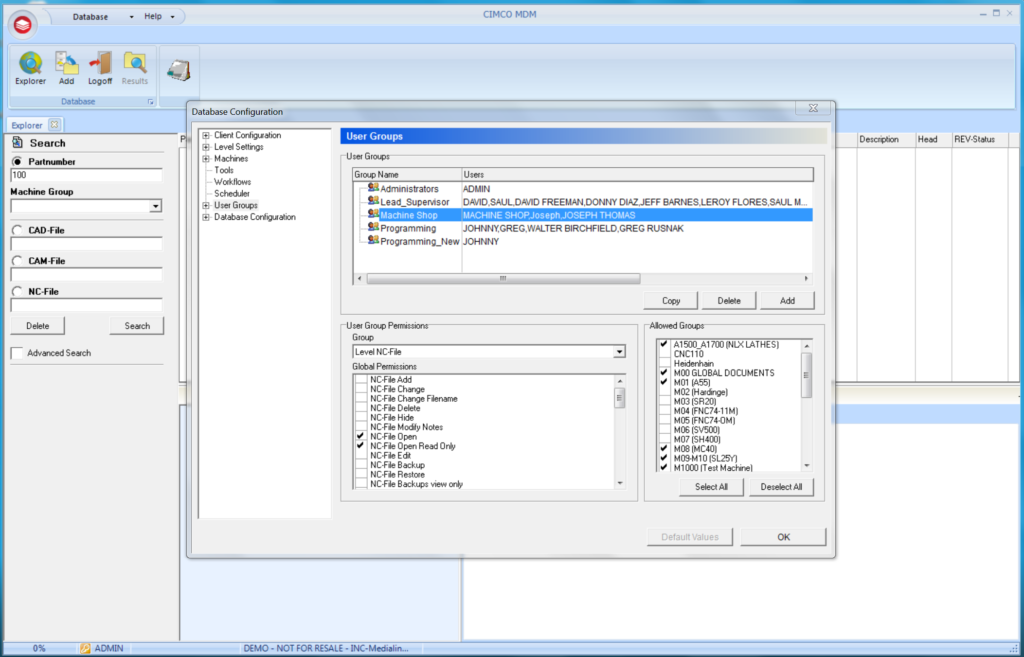Expand the Machines tree node
The width and height of the screenshot is (1024, 657).
[206, 159]
